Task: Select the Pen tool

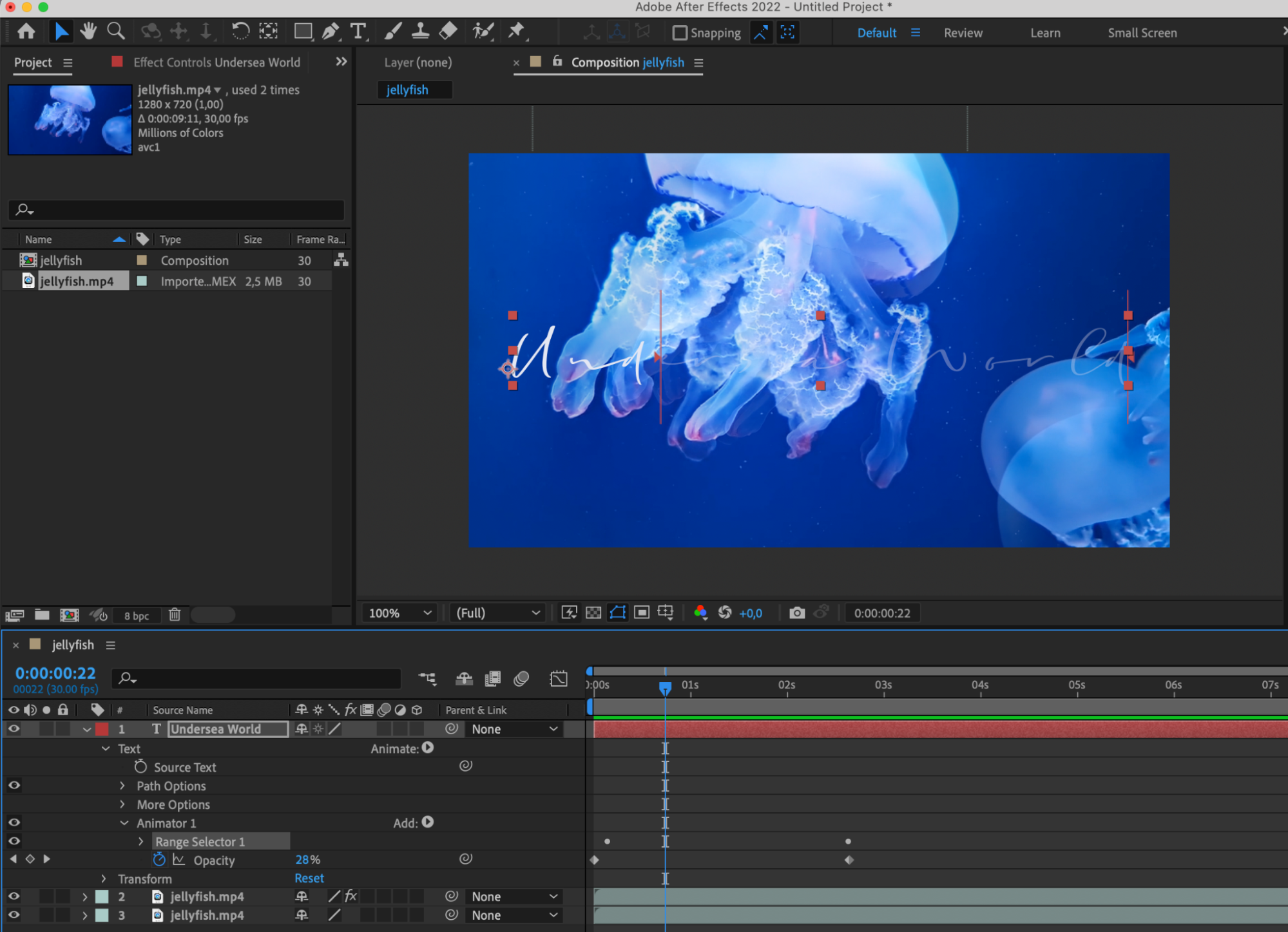Action: pos(330,32)
